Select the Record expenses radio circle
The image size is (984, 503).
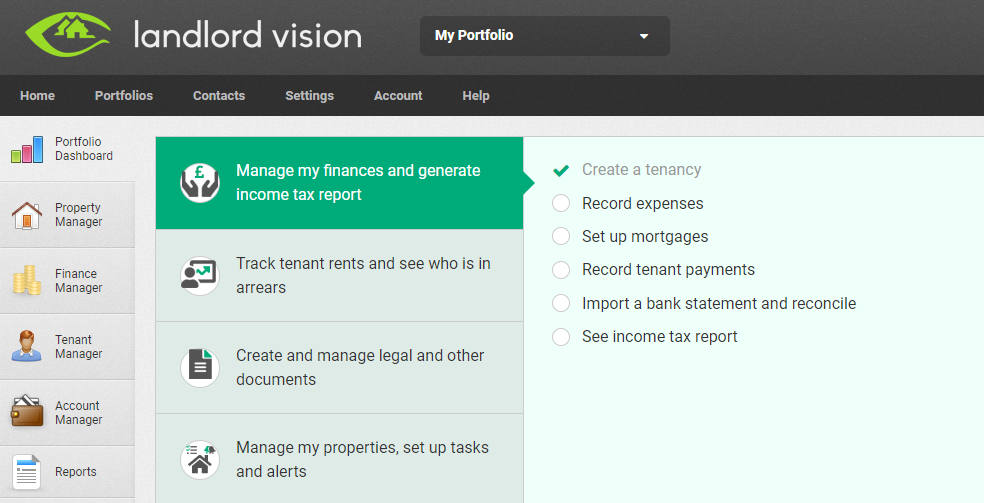coord(561,204)
